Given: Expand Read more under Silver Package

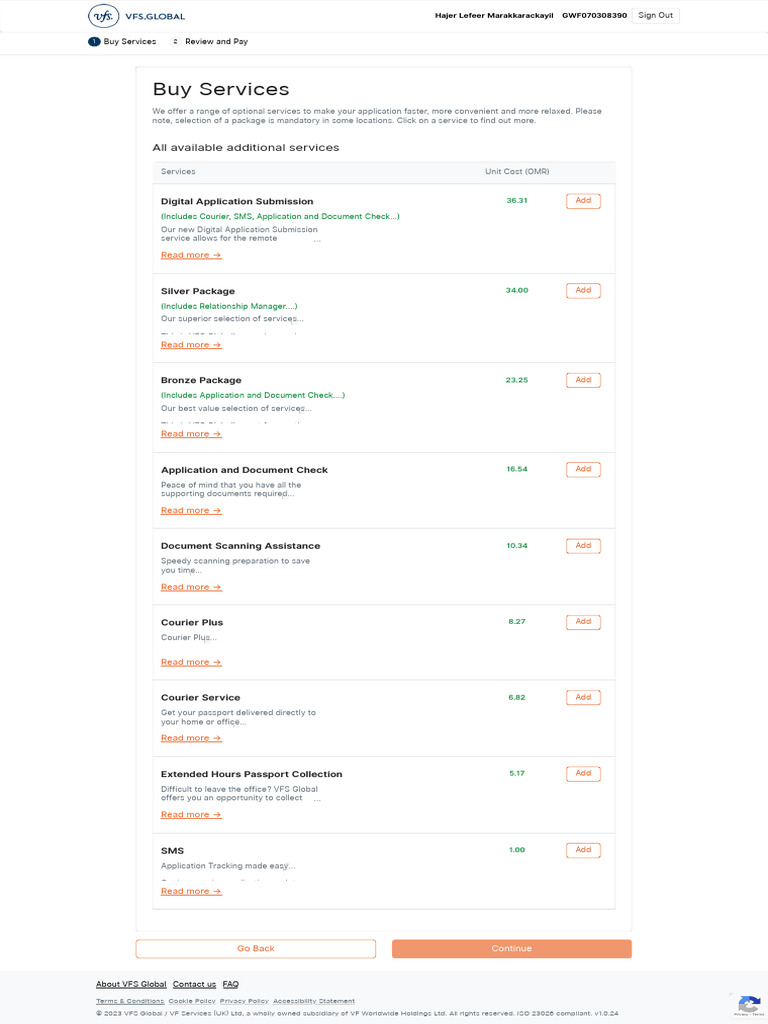Looking at the screenshot, I should (191, 345).
